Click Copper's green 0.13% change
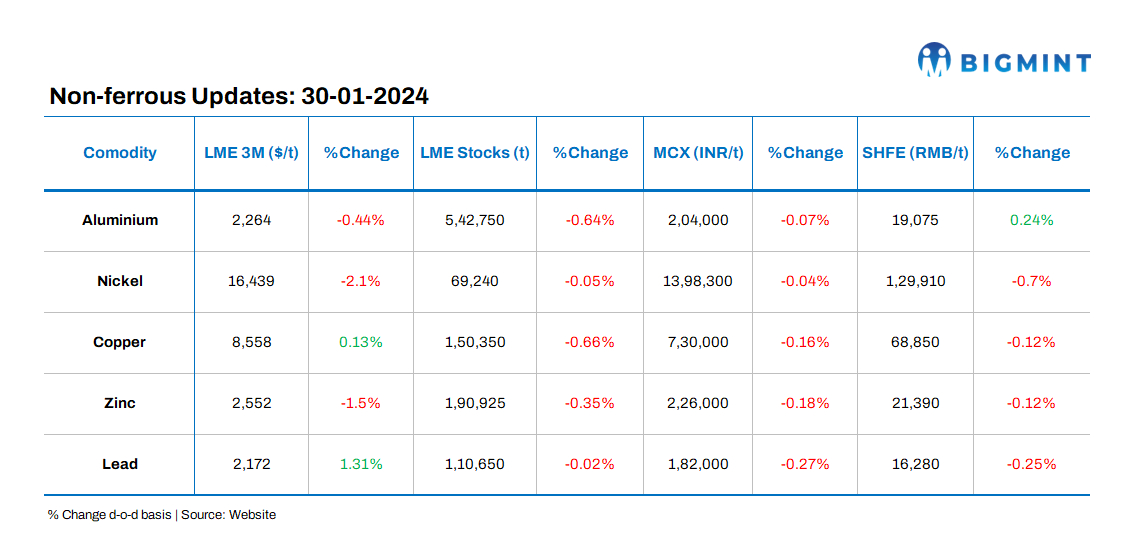 click(361, 342)
